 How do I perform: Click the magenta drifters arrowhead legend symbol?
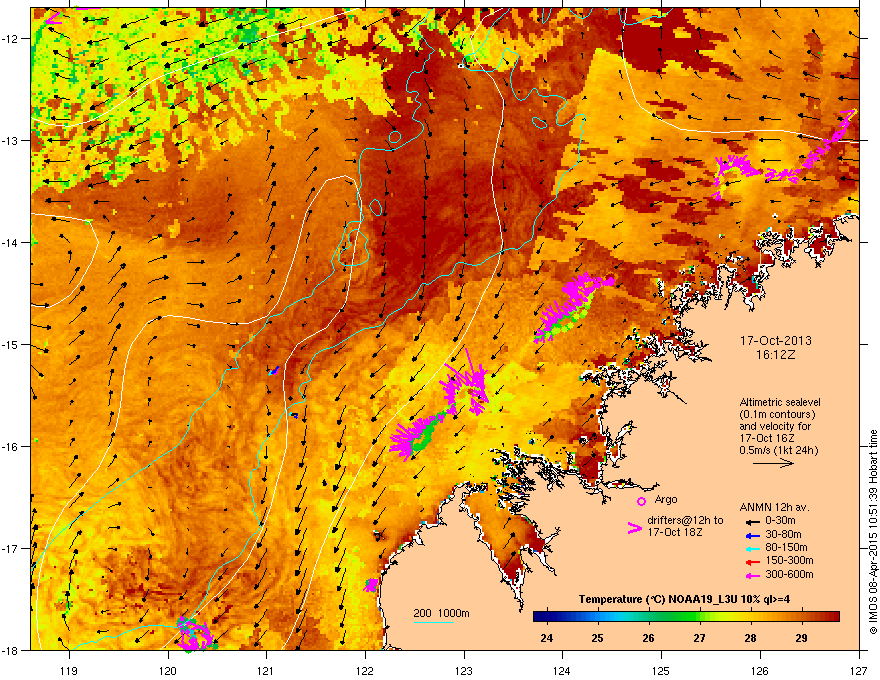tap(634, 528)
